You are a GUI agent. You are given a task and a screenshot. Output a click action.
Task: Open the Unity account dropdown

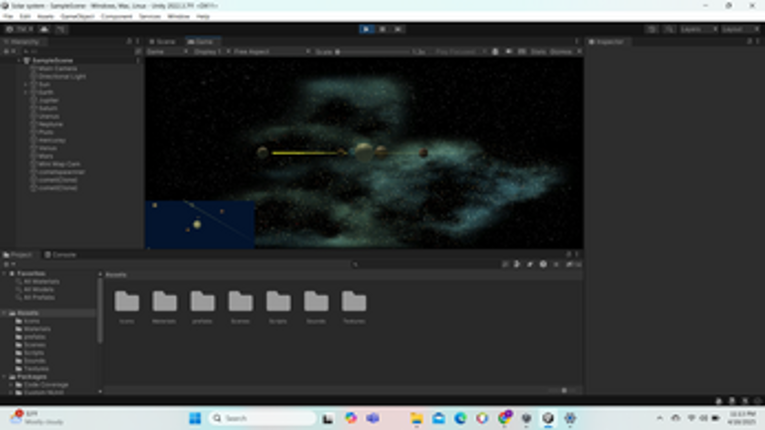[x=20, y=29]
